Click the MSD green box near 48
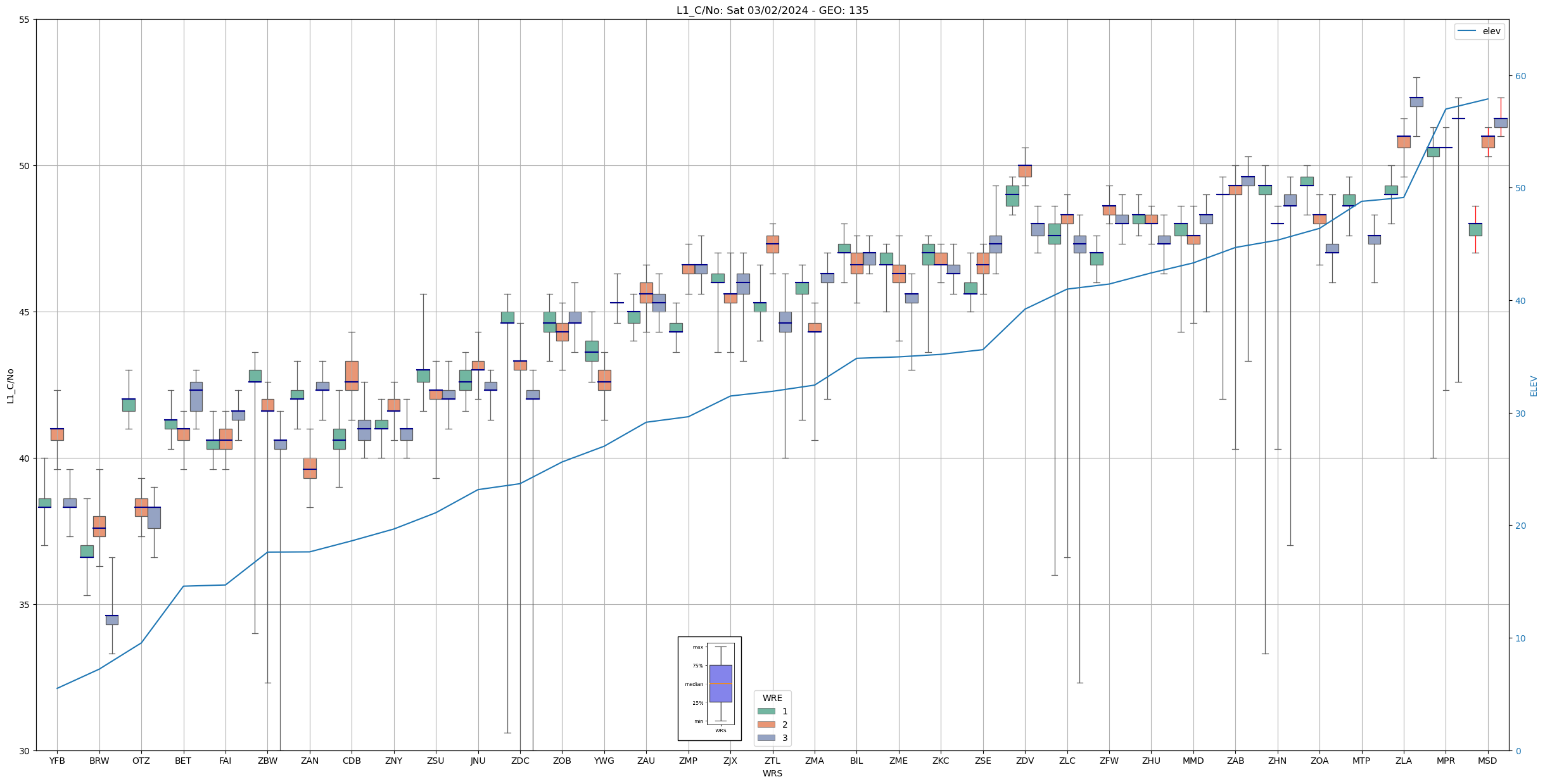This screenshot has height=784, width=1545. [1475, 229]
